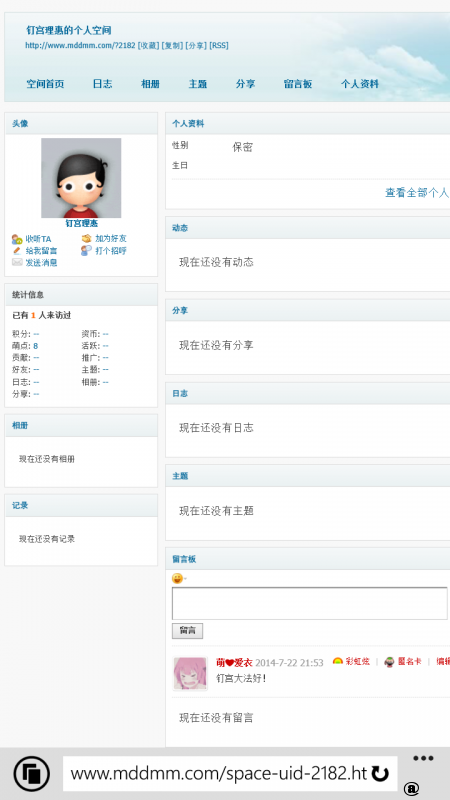Click the 匿名卡 text link

coord(410,661)
